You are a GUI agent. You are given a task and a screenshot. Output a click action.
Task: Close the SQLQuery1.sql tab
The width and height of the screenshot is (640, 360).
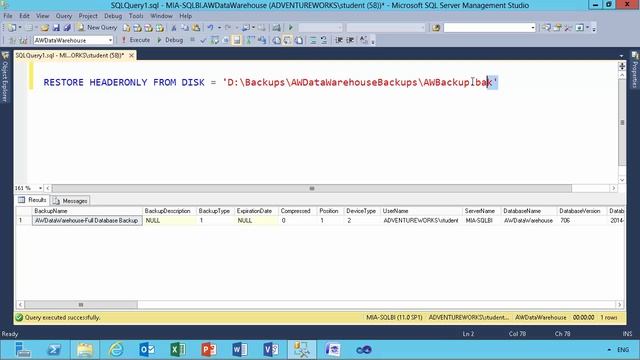[x=131, y=55]
